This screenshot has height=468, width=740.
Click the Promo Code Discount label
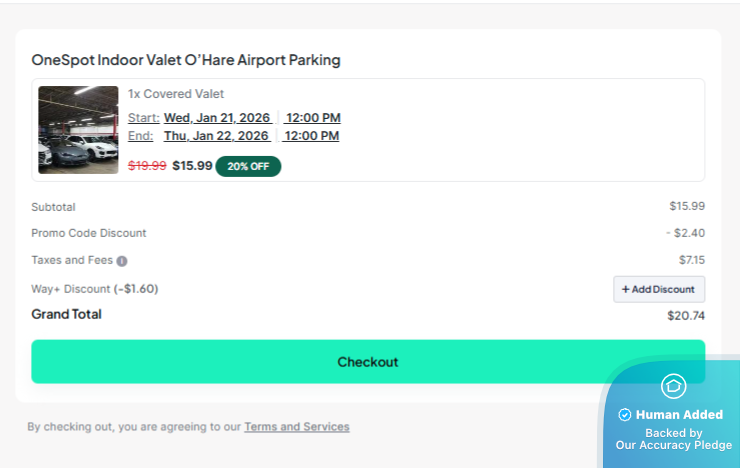coord(89,233)
